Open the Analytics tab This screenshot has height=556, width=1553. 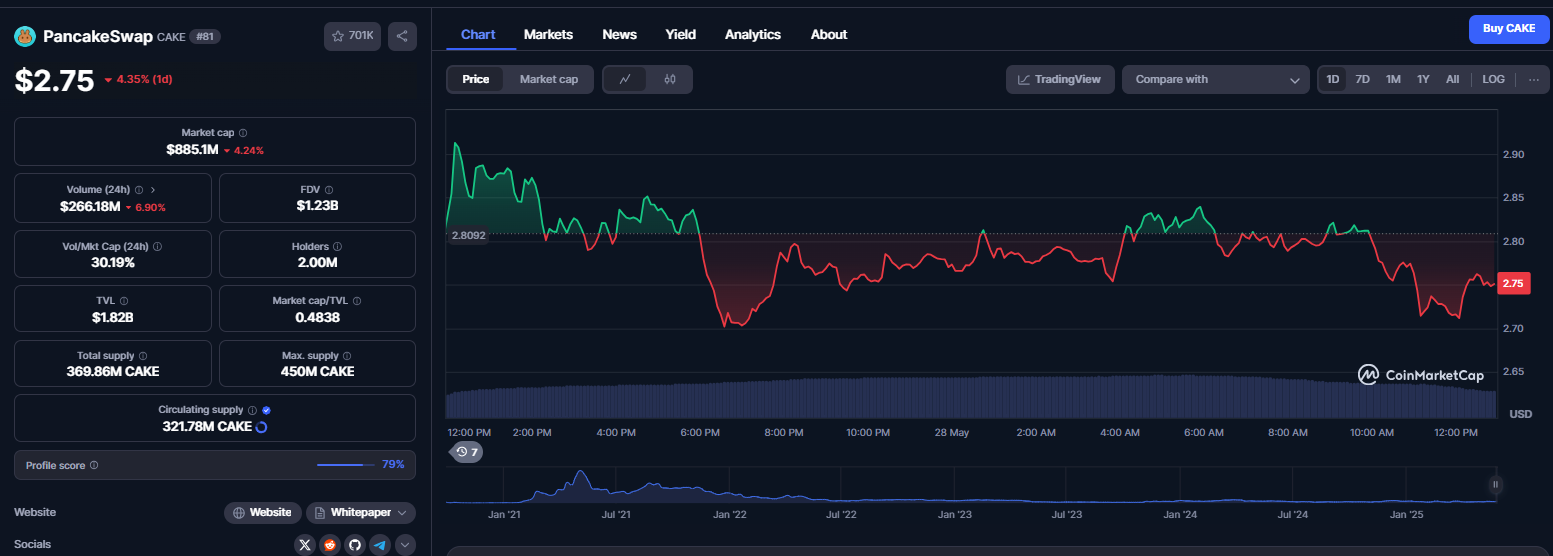[x=752, y=34]
